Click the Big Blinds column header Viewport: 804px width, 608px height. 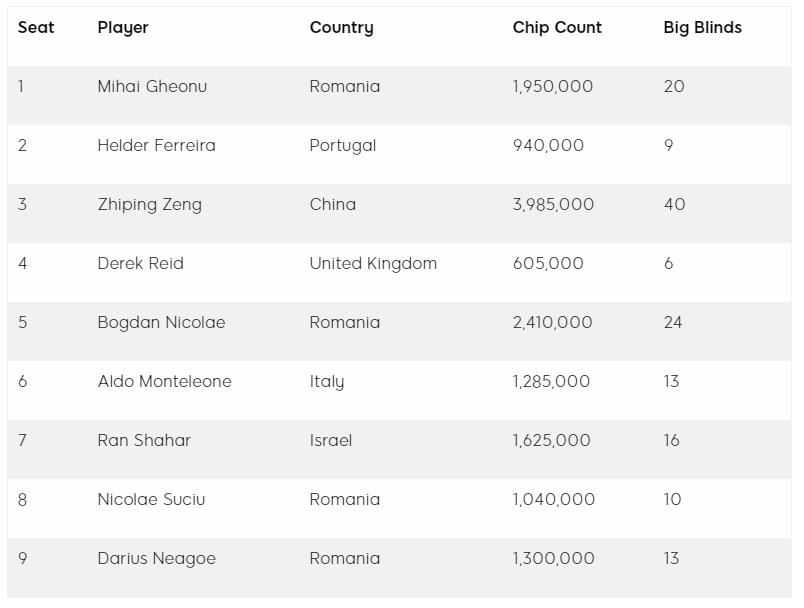tap(702, 28)
